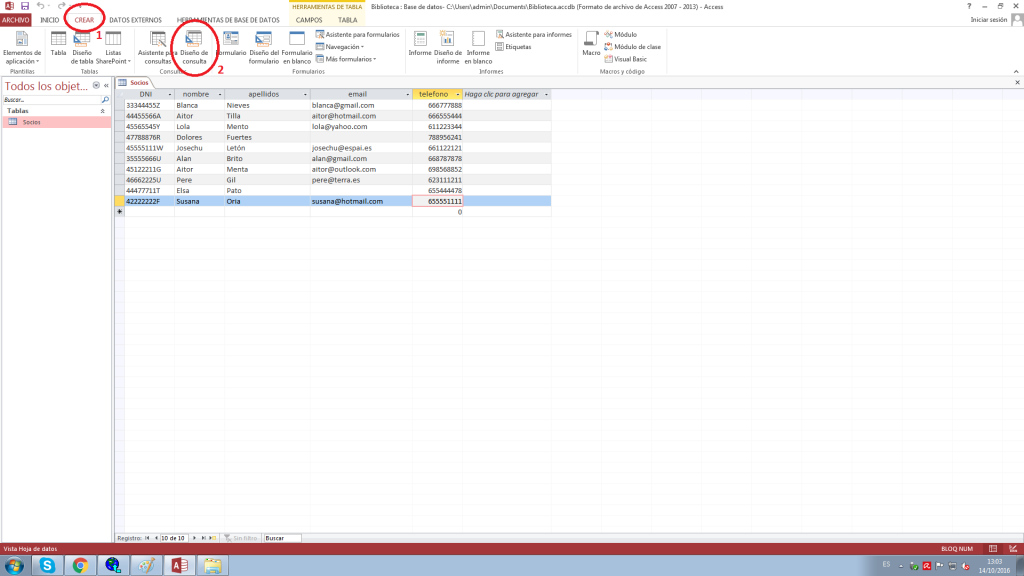Click the Etiquetas button
Screen dimensions: 1024x576
tap(518, 47)
